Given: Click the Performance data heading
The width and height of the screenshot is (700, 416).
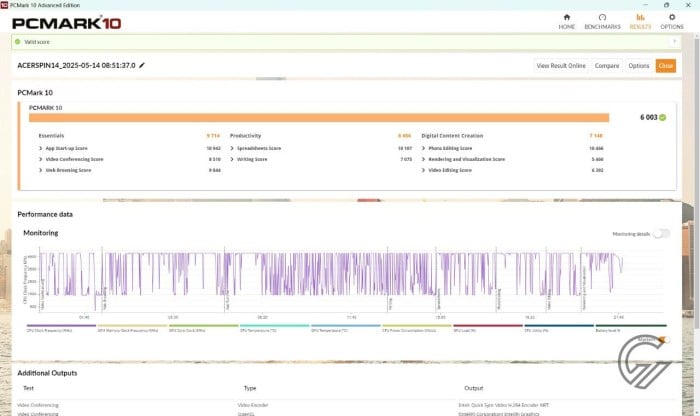Looking at the screenshot, I should click(45, 214).
